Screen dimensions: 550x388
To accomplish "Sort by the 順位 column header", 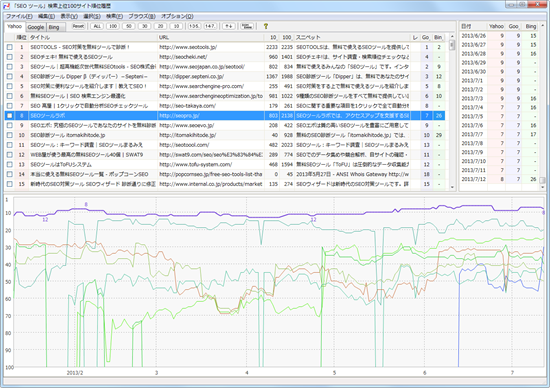I will [x=21, y=37].
